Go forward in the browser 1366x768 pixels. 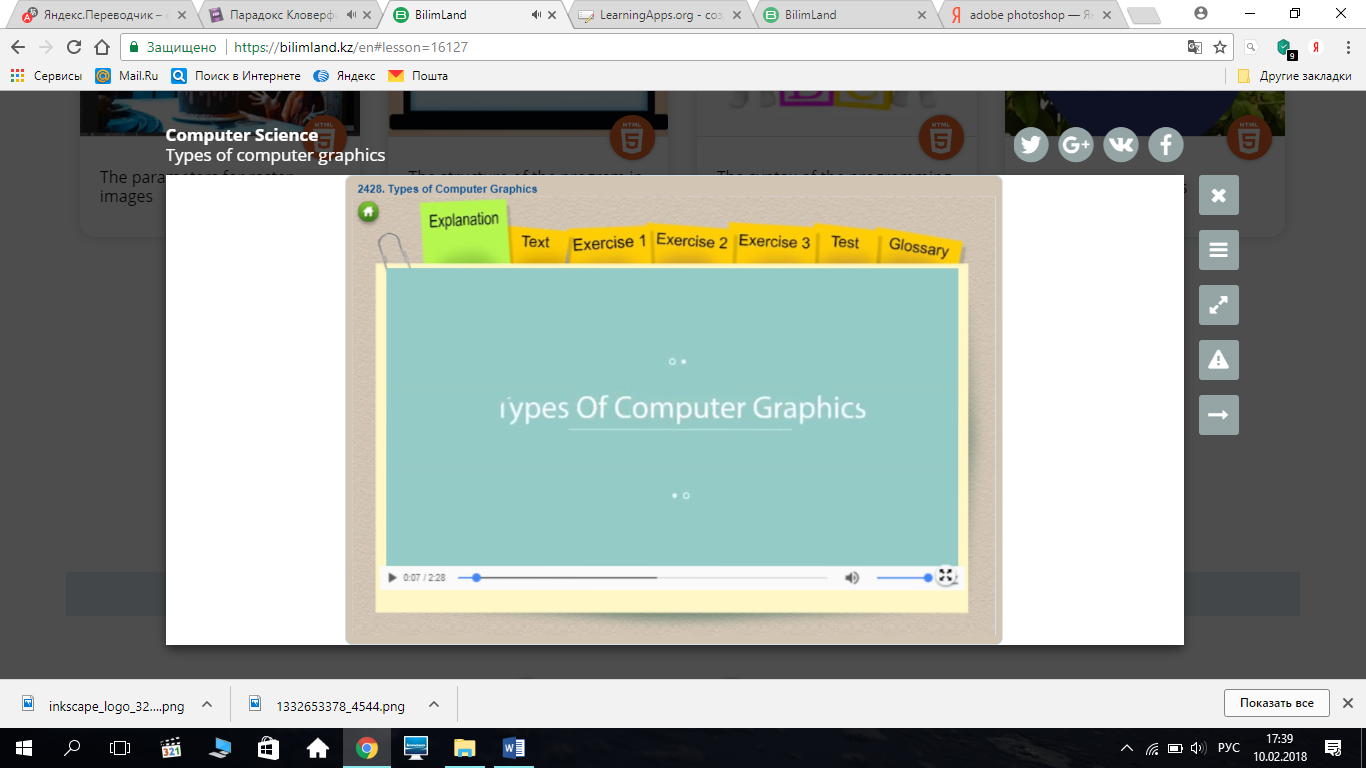(45, 47)
